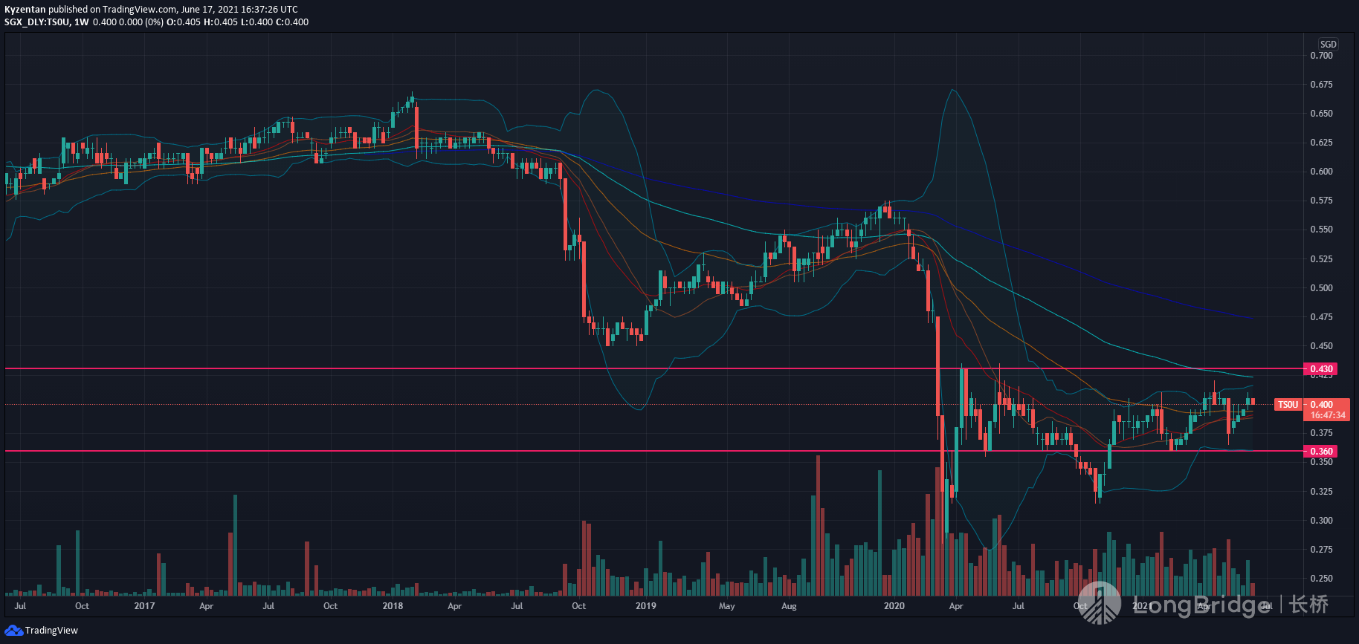
Task: Click the TradingView text at bottom left
Action: [50, 631]
